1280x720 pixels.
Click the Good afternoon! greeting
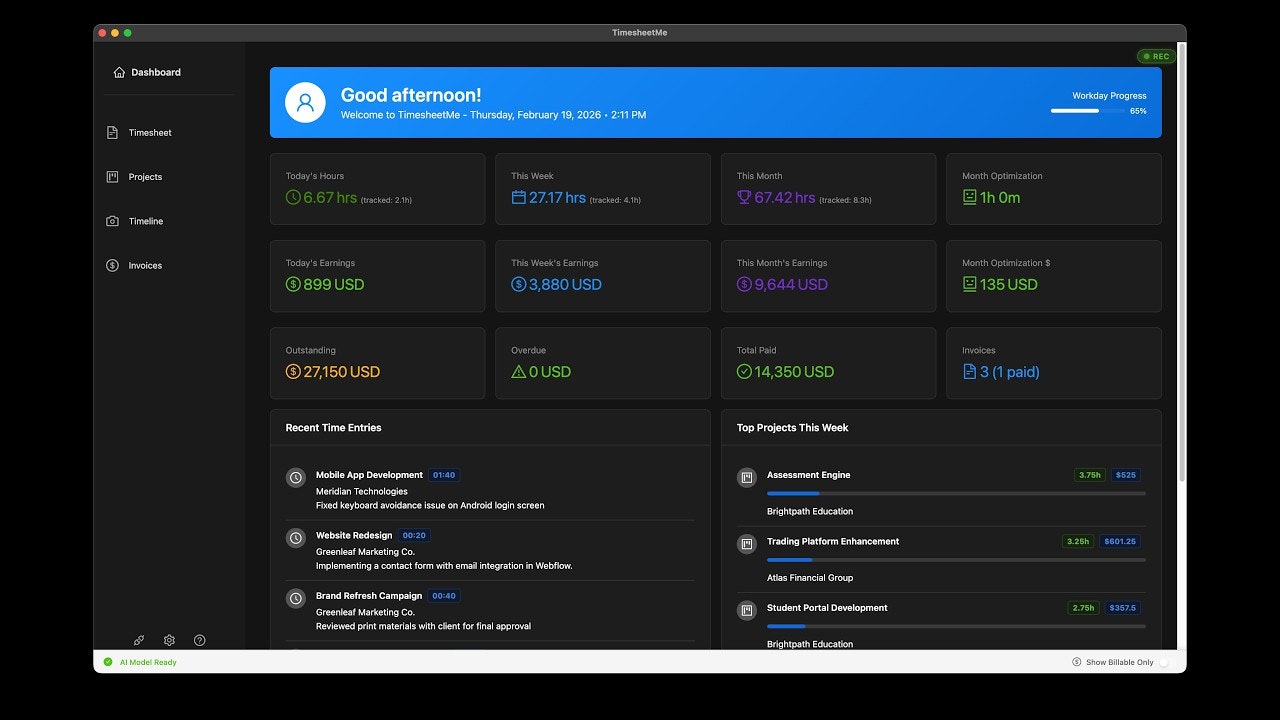(411, 95)
